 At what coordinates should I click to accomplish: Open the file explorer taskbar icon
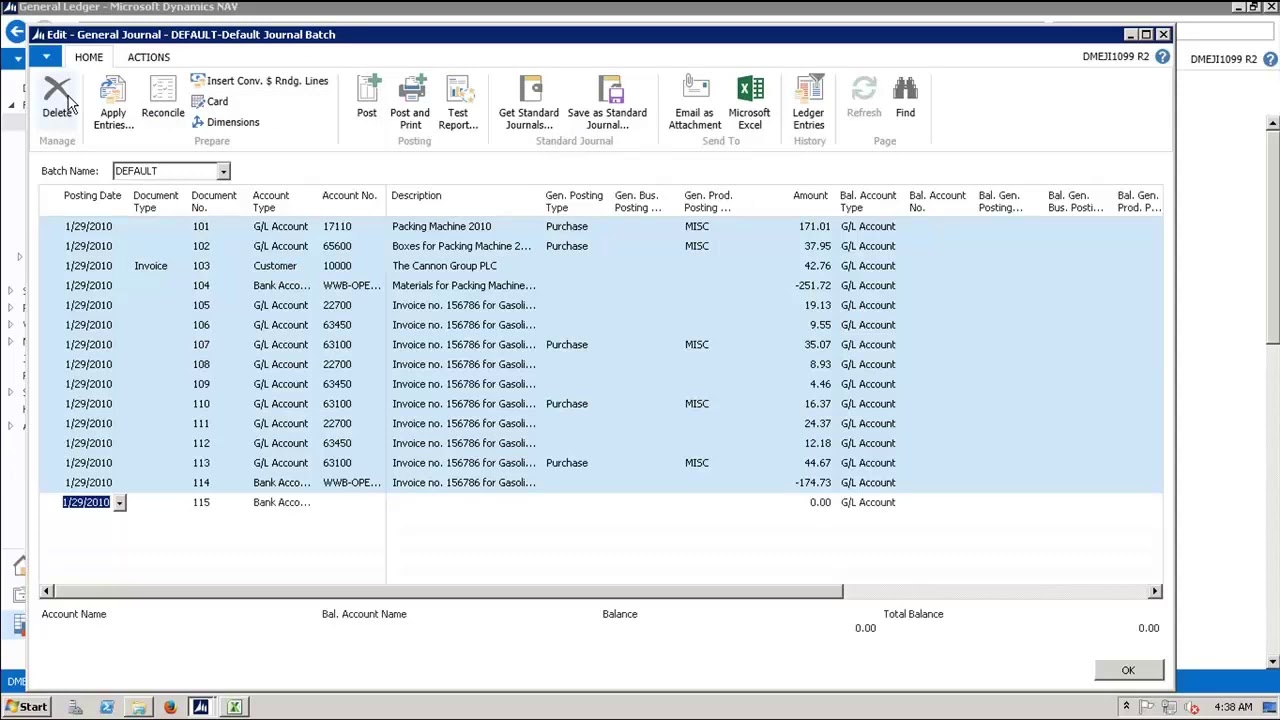pos(138,707)
